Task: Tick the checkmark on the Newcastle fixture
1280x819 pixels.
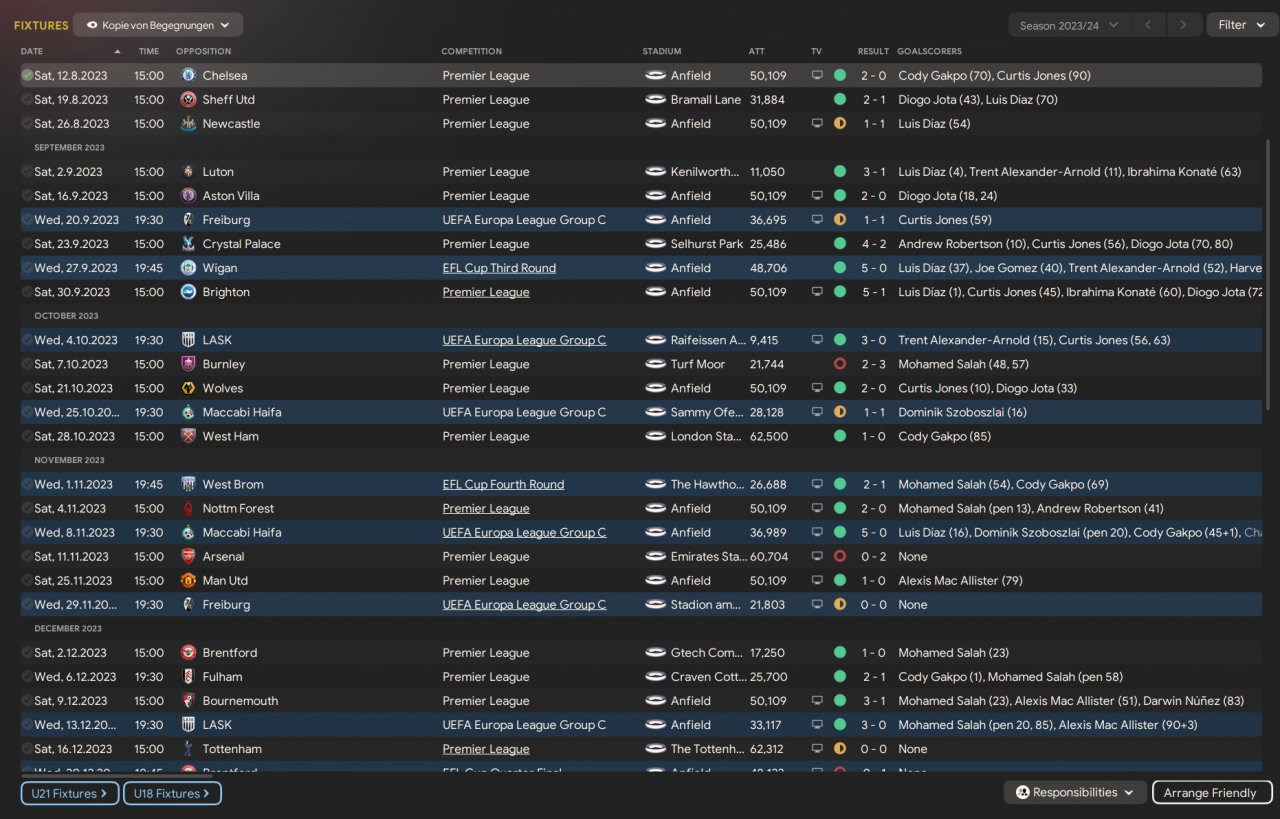Action: (x=27, y=123)
